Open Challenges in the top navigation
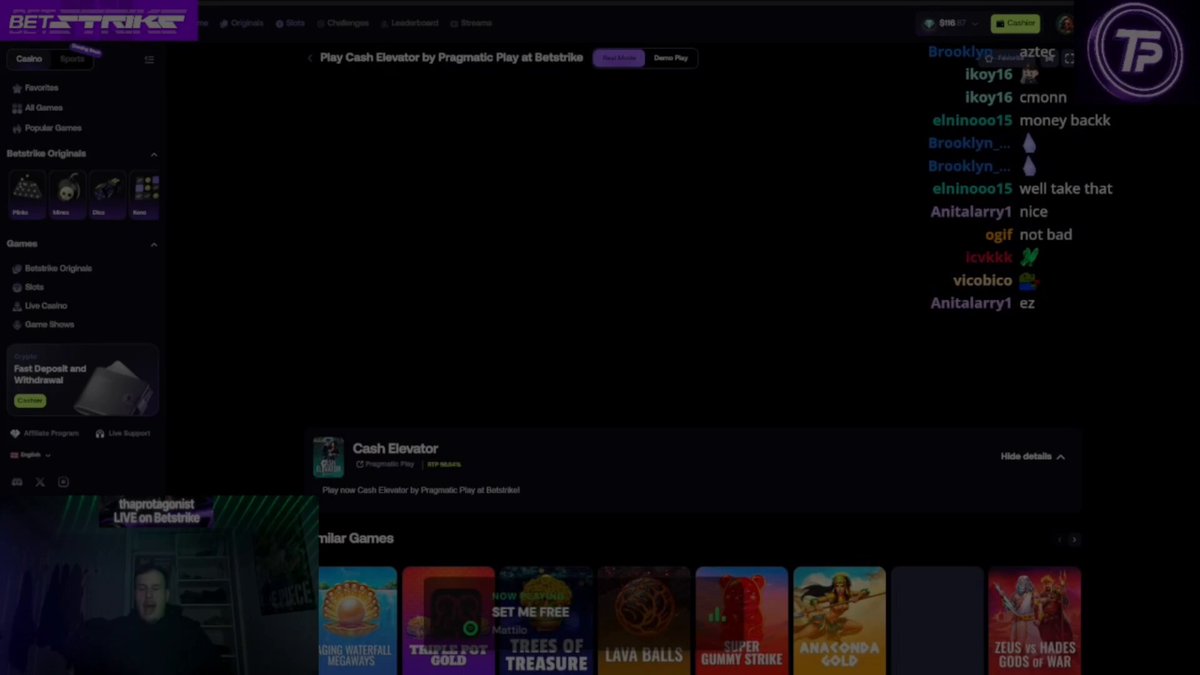 pyautogui.click(x=343, y=23)
